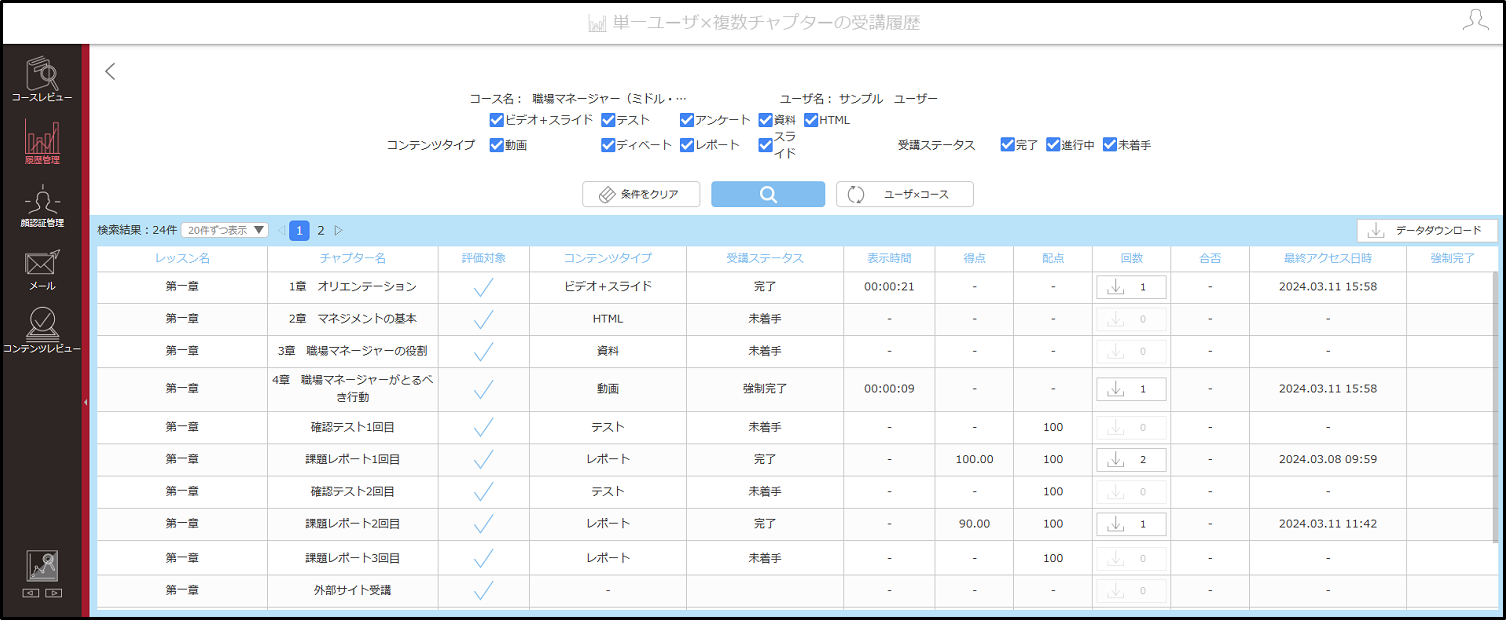Click the 外部サイト受講 chapter name
Screen dimensions: 1506x620
[x=352, y=590]
